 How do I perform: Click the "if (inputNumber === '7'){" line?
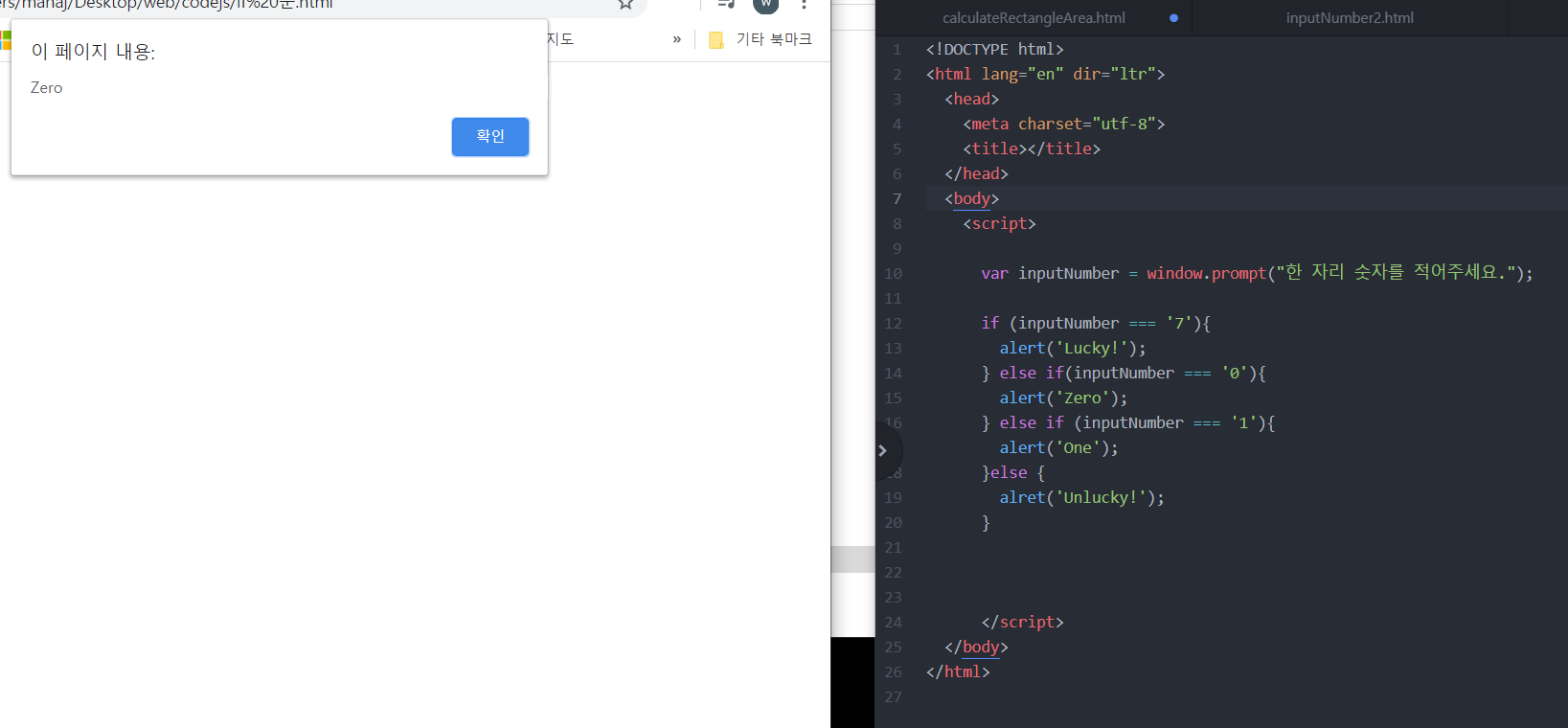tap(1096, 324)
